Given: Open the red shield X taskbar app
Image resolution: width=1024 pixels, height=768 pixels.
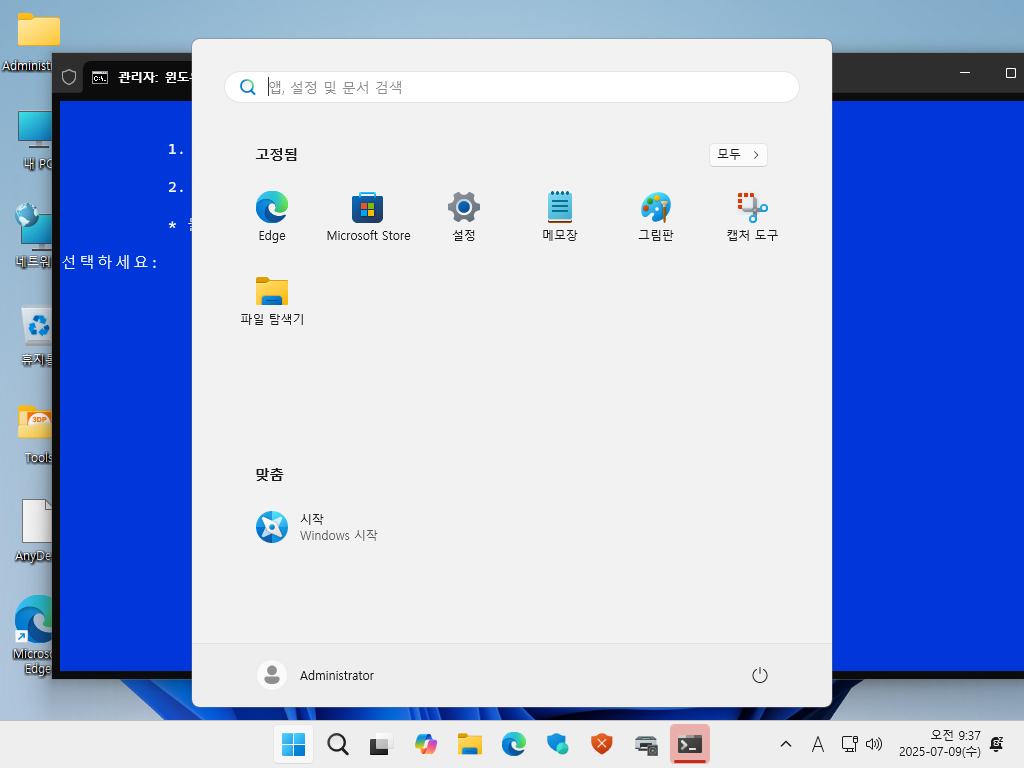Looking at the screenshot, I should pyautogui.click(x=602, y=744).
